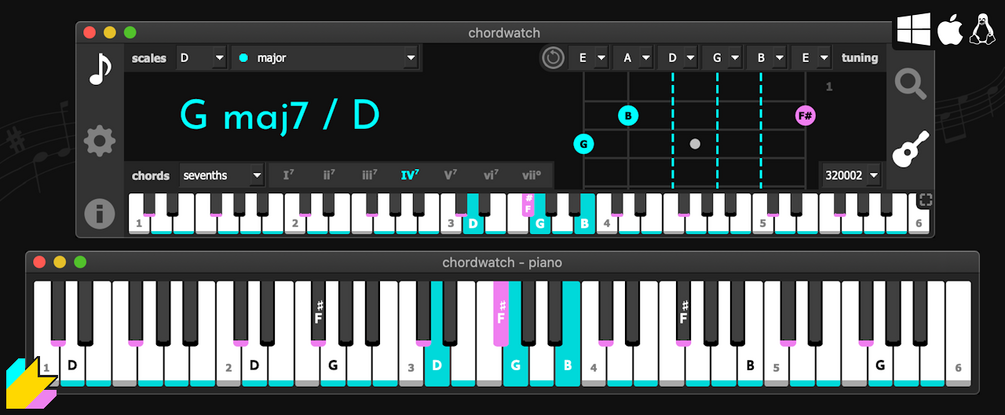Select the vii° chord degree

(x=532, y=174)
